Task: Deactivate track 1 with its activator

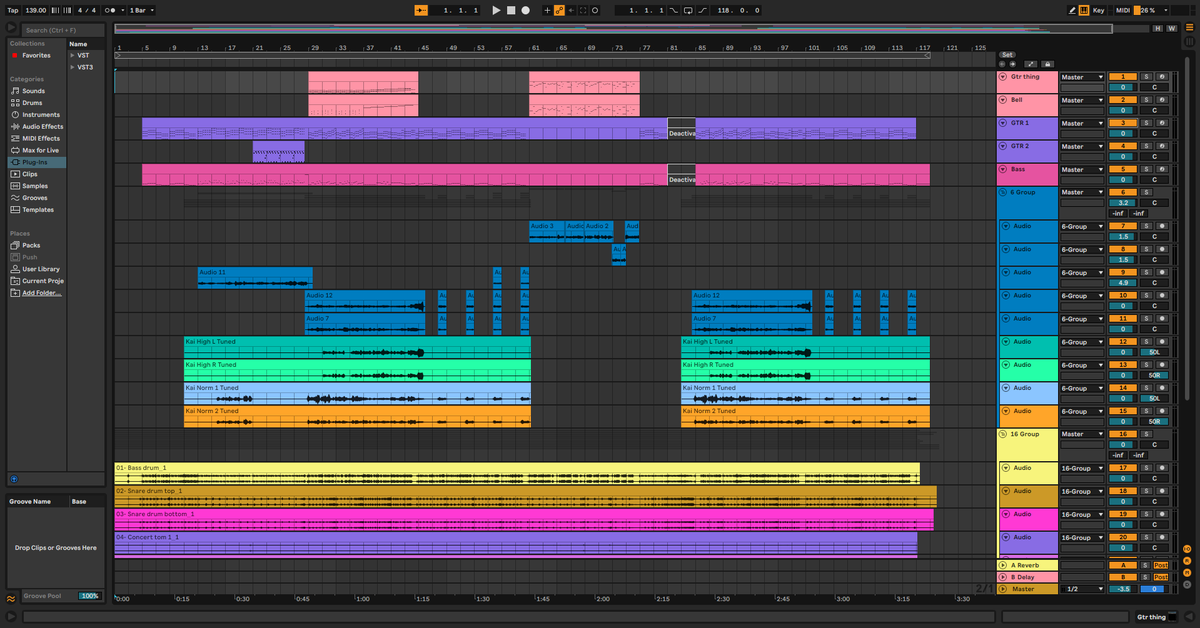Action: [1123, 77]
